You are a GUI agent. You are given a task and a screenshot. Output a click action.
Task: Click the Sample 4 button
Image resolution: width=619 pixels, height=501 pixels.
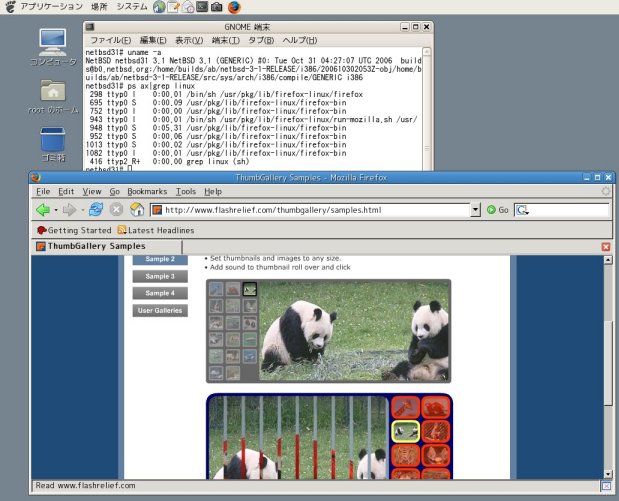click(x=160, y=293)
